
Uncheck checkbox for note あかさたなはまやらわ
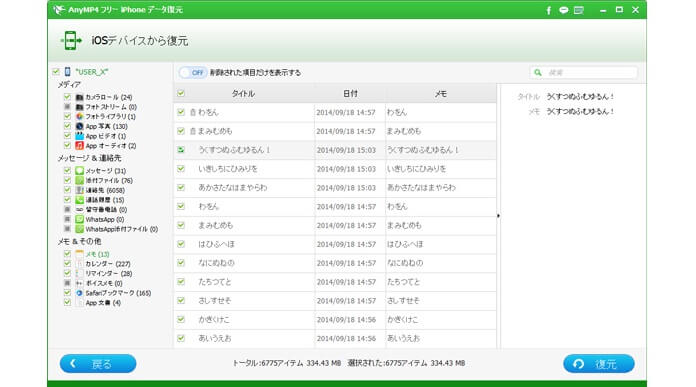click(x=181, y=187)
